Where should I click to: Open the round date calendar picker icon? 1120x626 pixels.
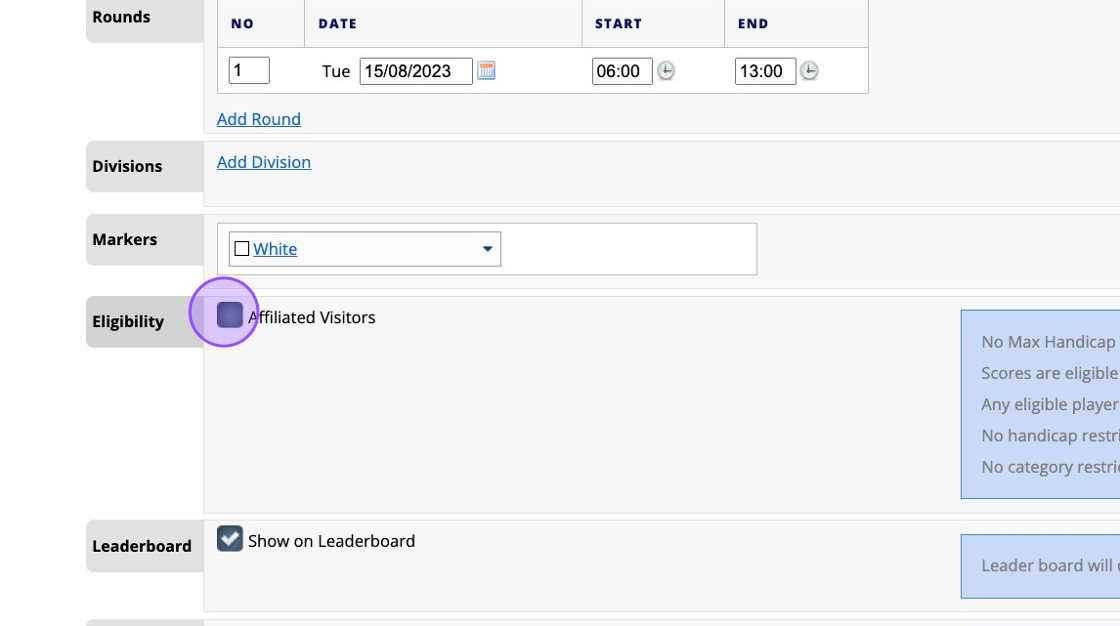(x=486, y=71)
